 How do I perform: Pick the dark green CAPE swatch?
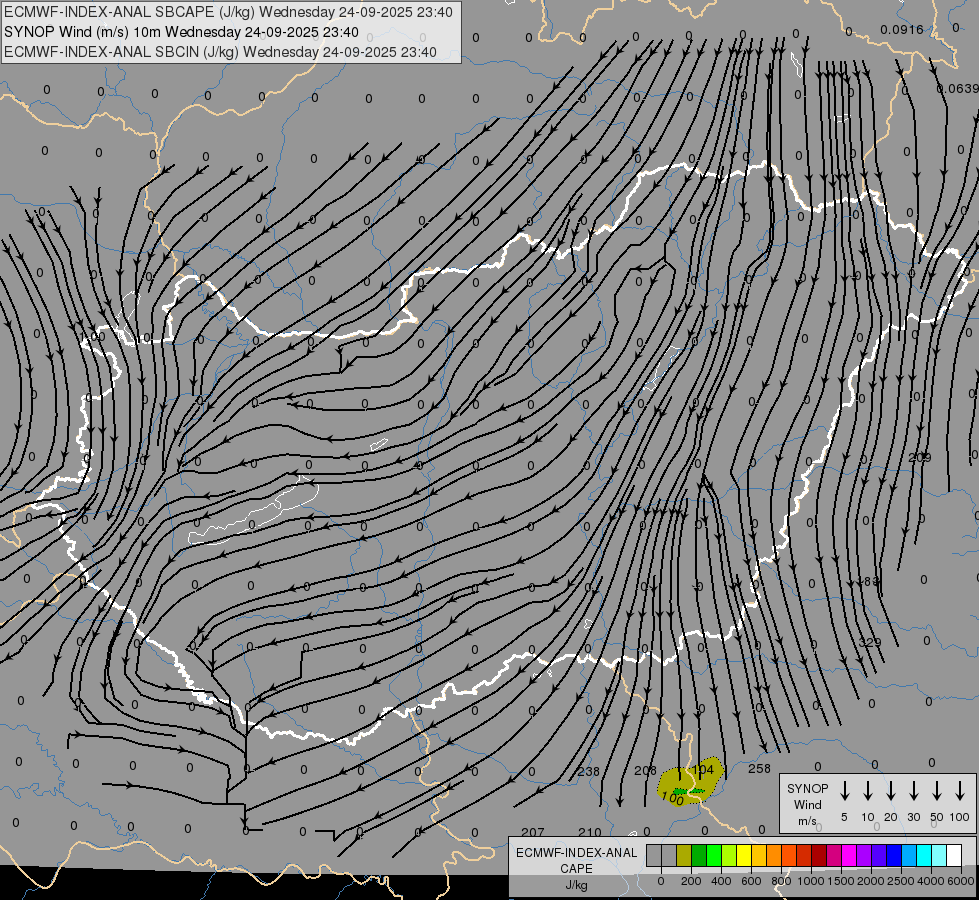point(699,855)
